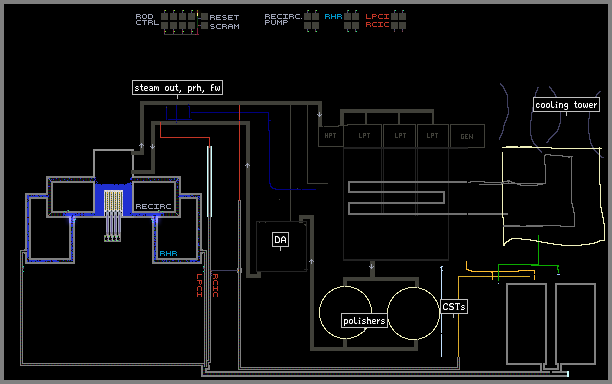The height and width of the screenshot is (384, 612).
Task: Toggle the last lower ROD CTRL switch
Action: coord(192,26)
